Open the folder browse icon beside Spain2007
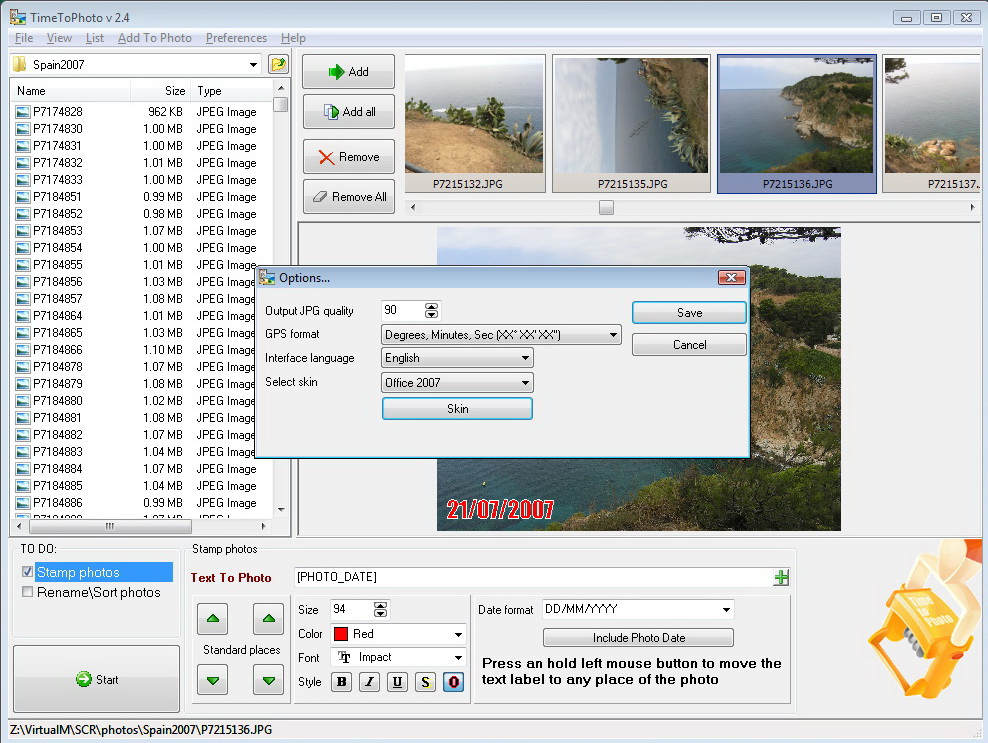Image resolution: width=988 pixels, height=743 pixels. (x=278, y=64)
